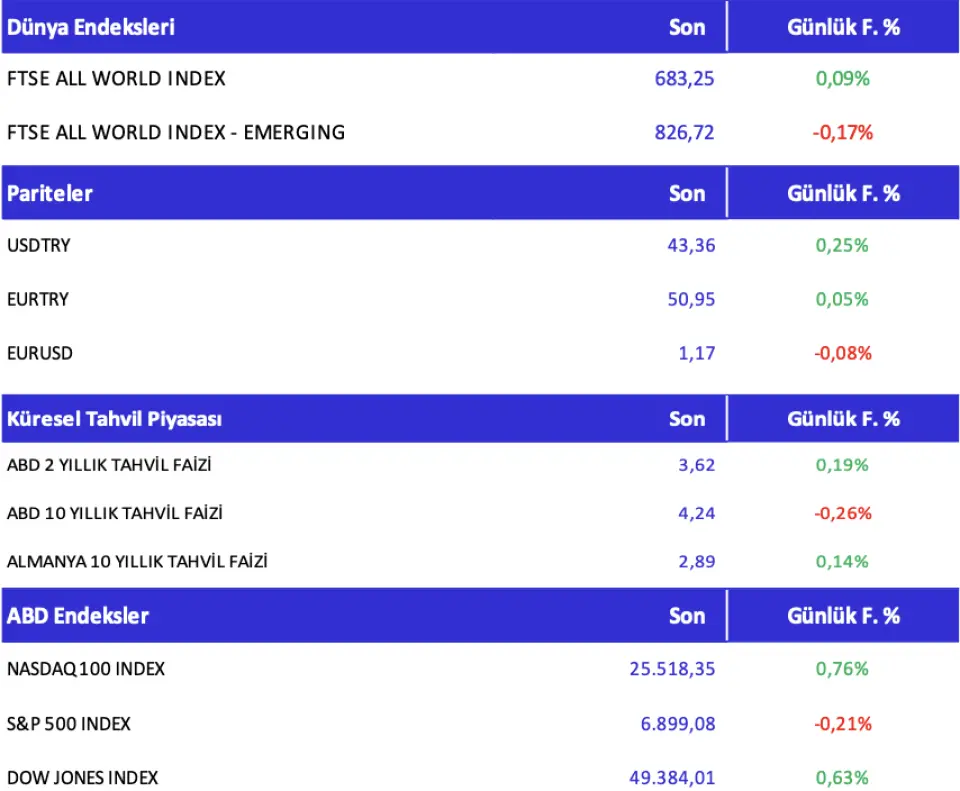Click the USDTRY last value 43,36
Screen dimensions: 960x791
click(691, 245)
